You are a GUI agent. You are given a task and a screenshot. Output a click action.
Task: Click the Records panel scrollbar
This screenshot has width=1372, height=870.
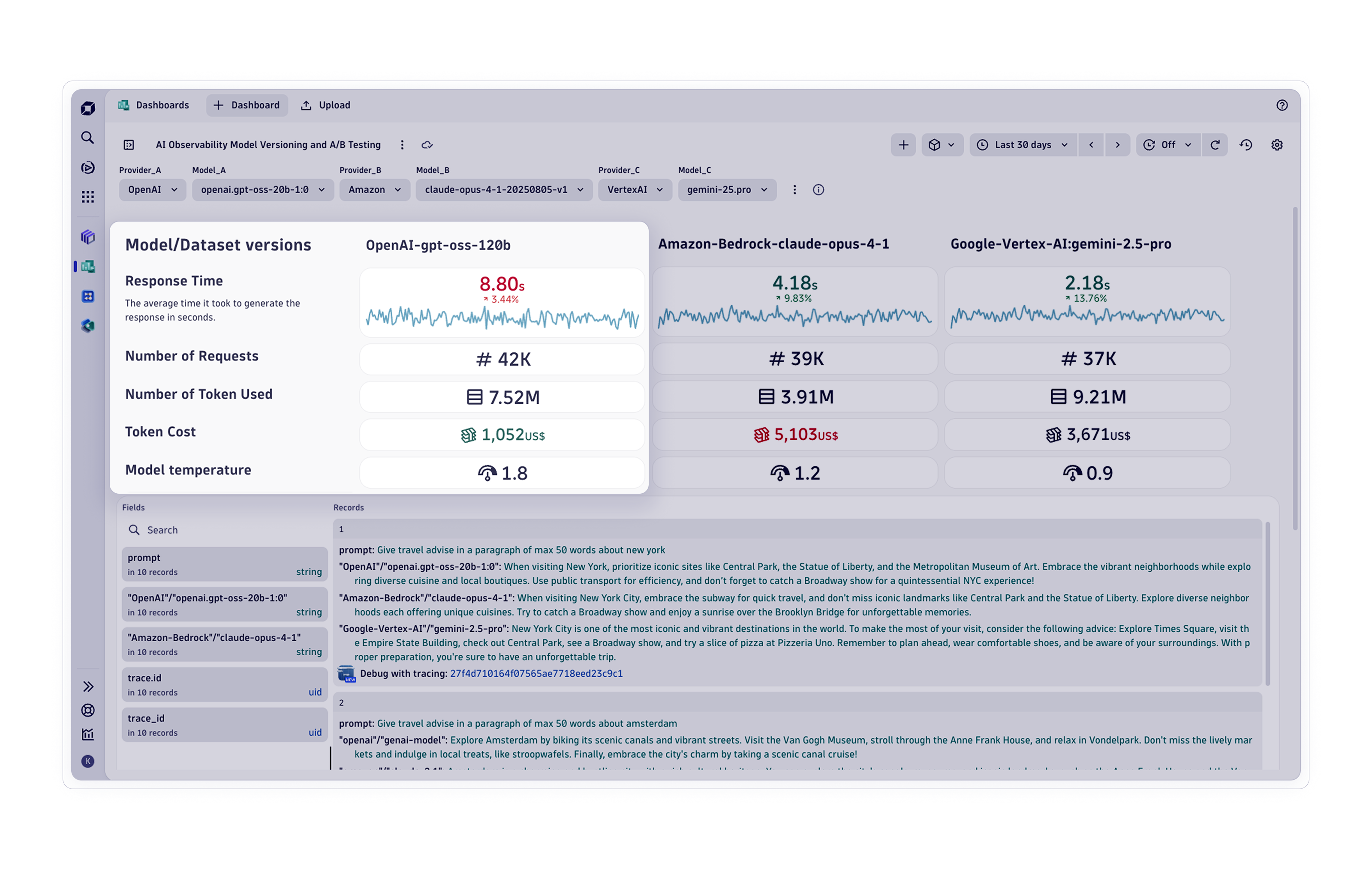click(x=1267, y=603)
